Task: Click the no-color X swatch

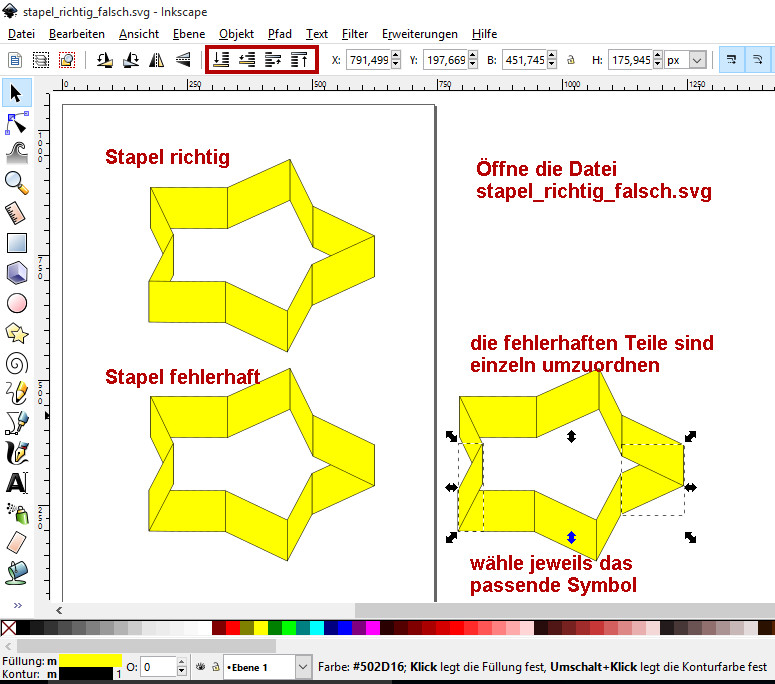Action: click(x=8, y=628)
